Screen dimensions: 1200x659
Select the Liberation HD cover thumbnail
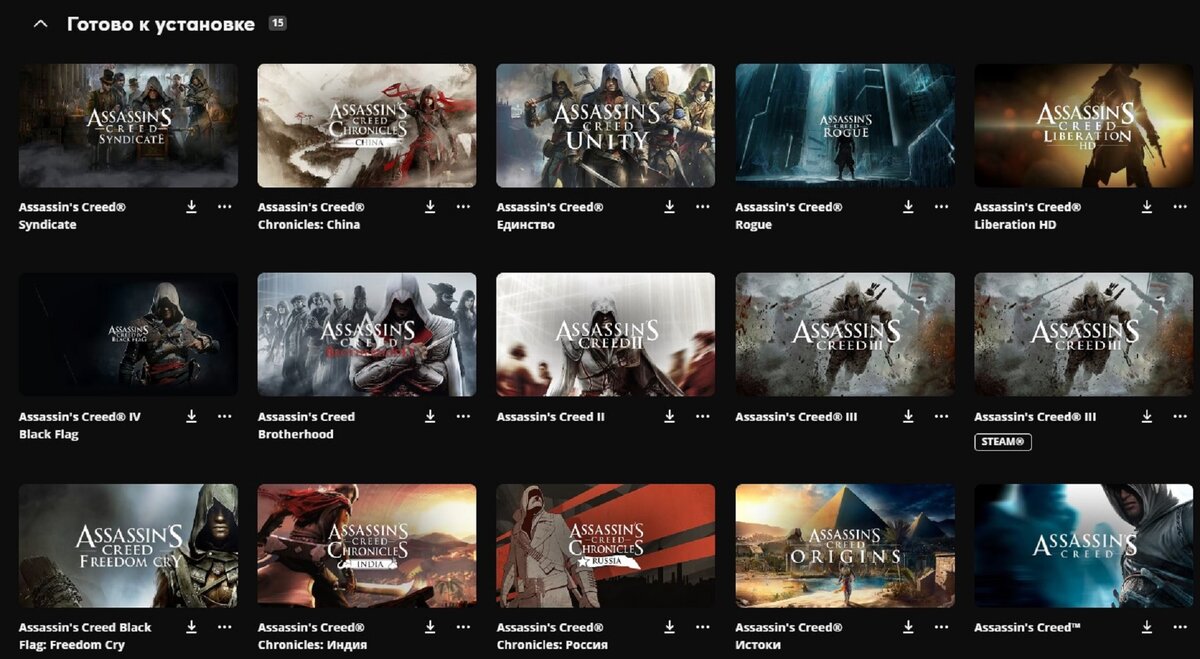(1084, 126)
